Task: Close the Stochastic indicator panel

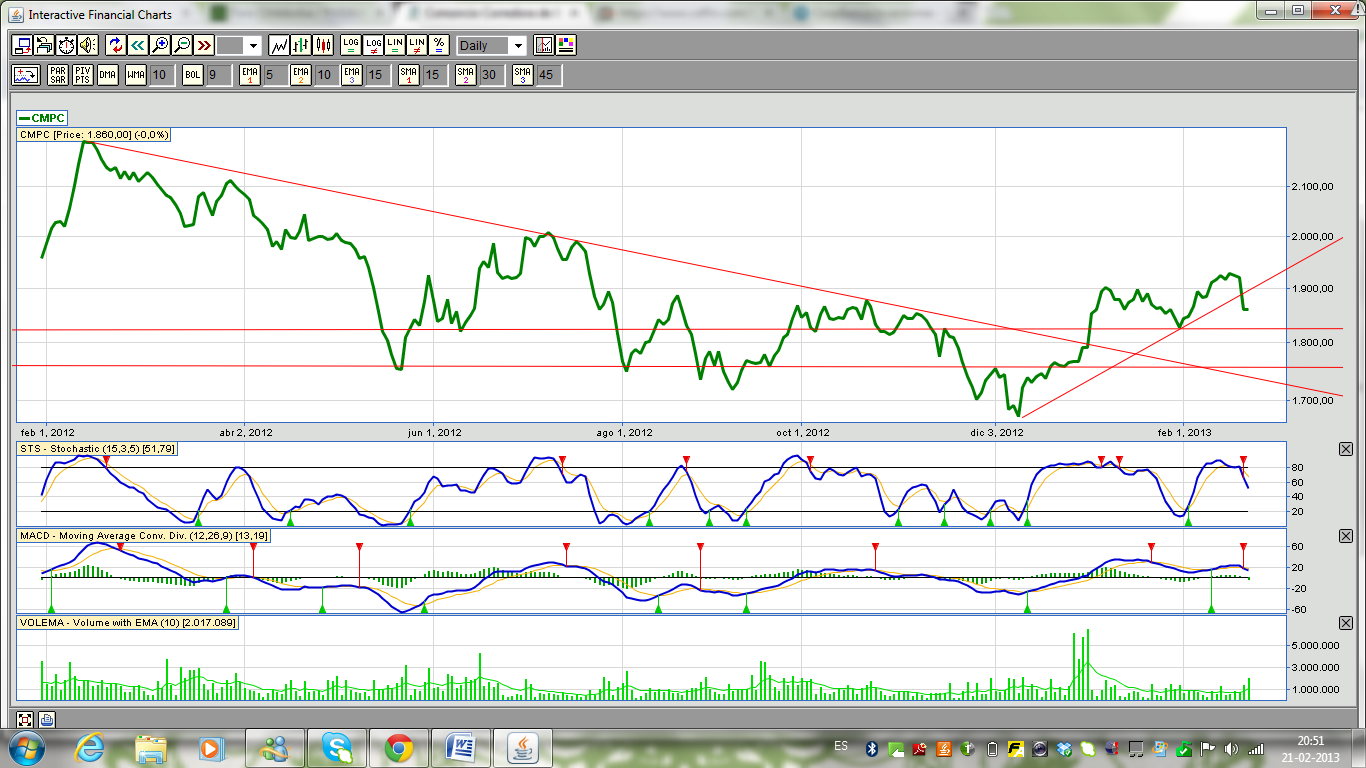Action: (x=1345, y=449)
